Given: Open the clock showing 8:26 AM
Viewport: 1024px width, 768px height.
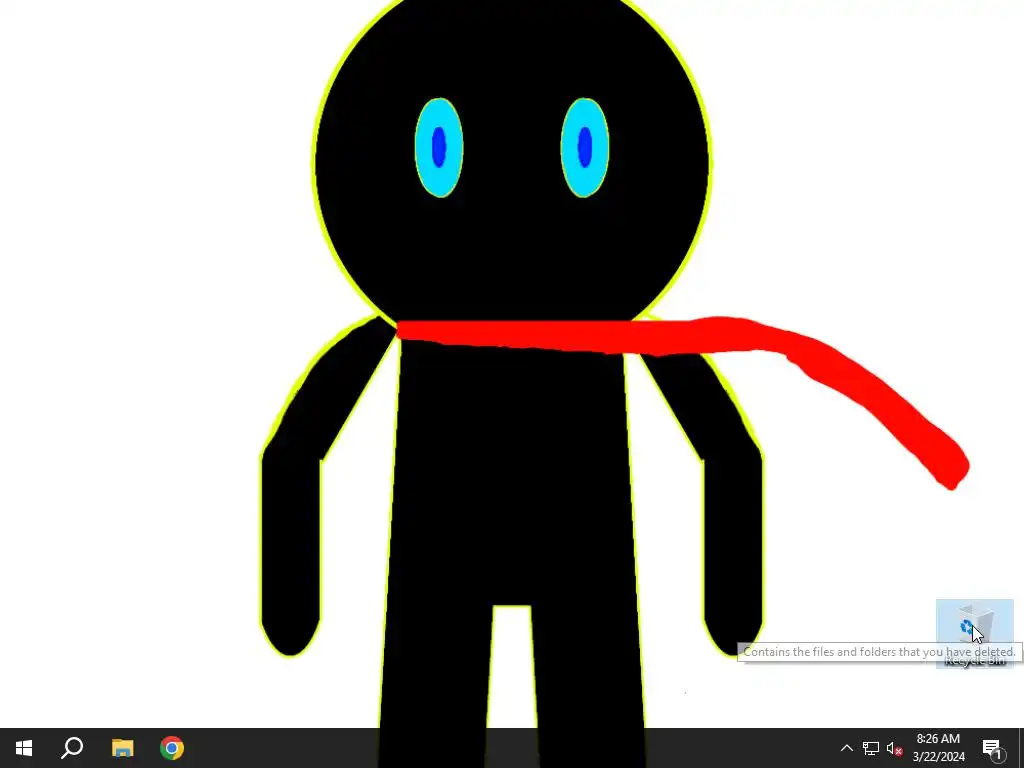Looking at the screenshot, I should [x=938, y=748].
